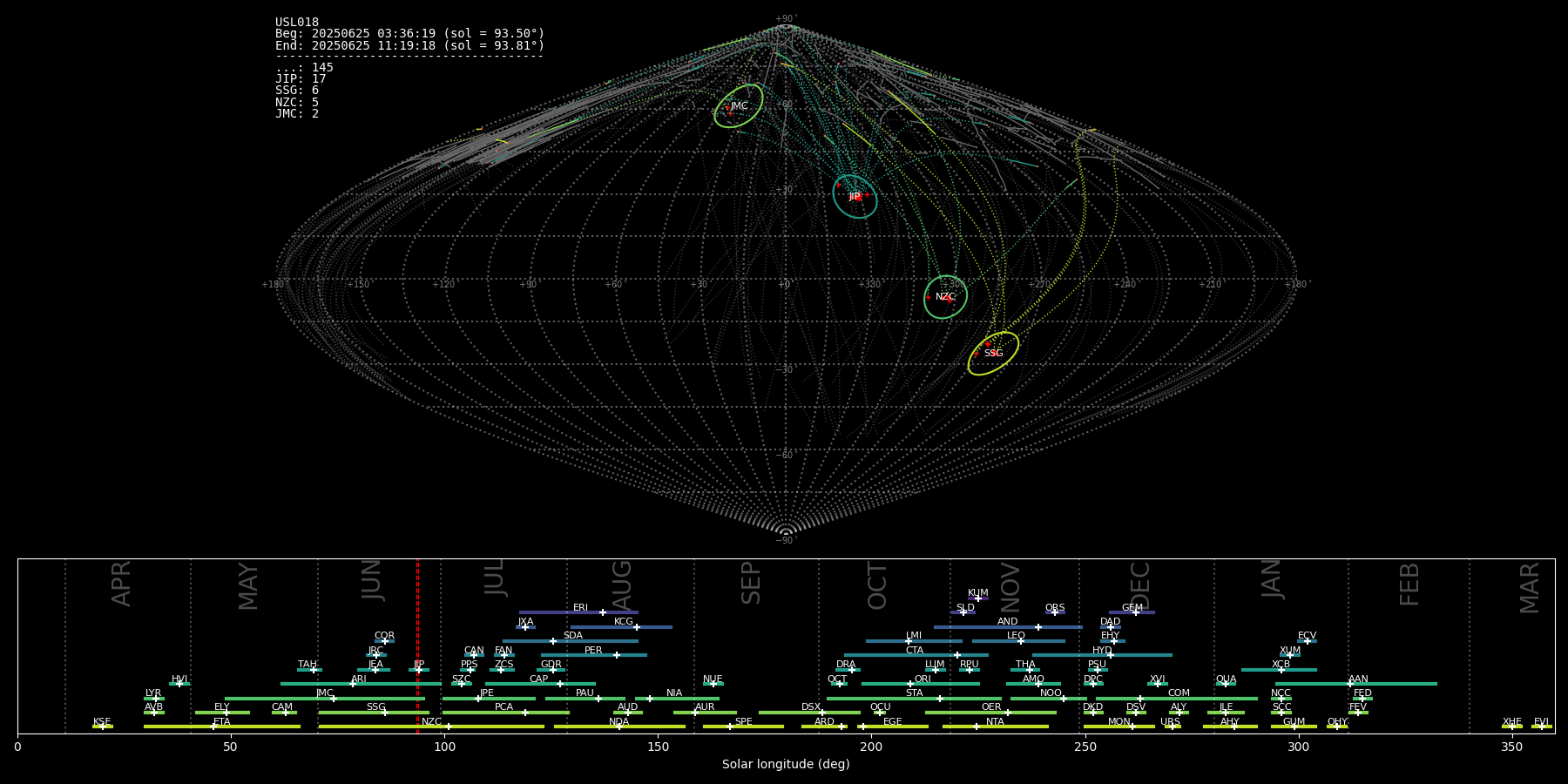Select the yellow ellipse around the SSG radiant

(993, 354)
